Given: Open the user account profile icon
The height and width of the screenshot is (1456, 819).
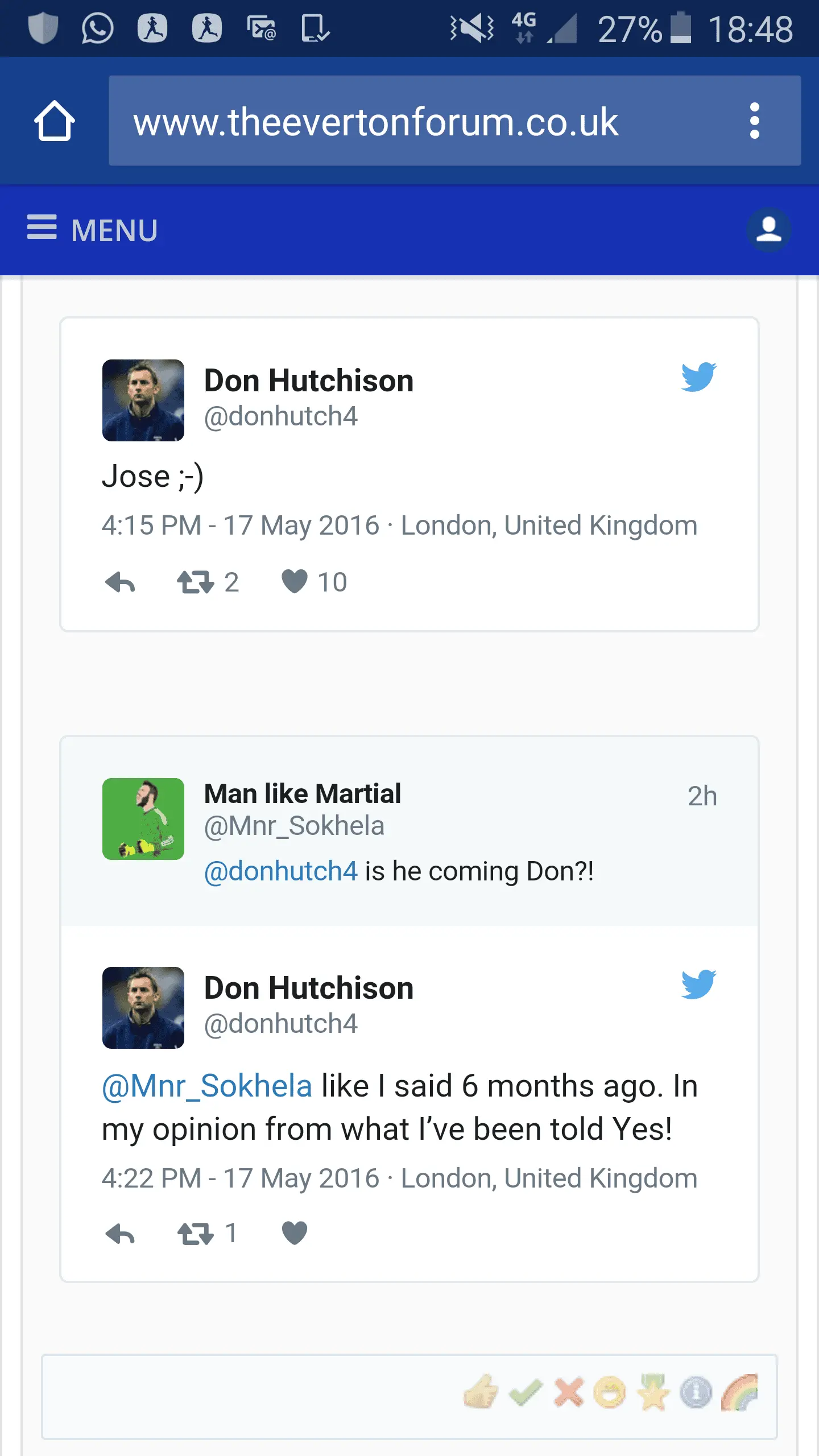Looking at the screenshot, I should click(768, 230).
